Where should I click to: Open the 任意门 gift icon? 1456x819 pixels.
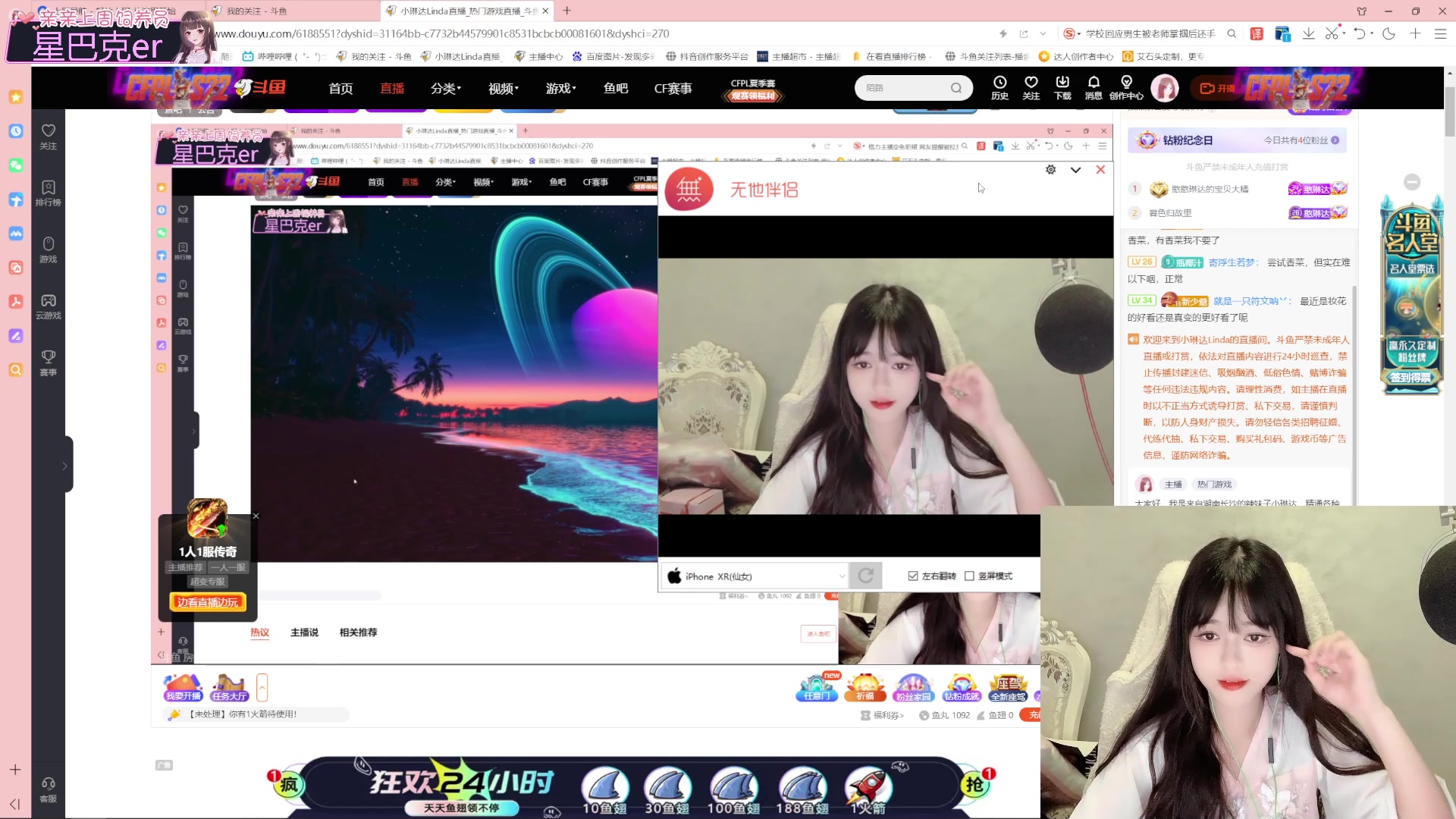coord(817,688)
